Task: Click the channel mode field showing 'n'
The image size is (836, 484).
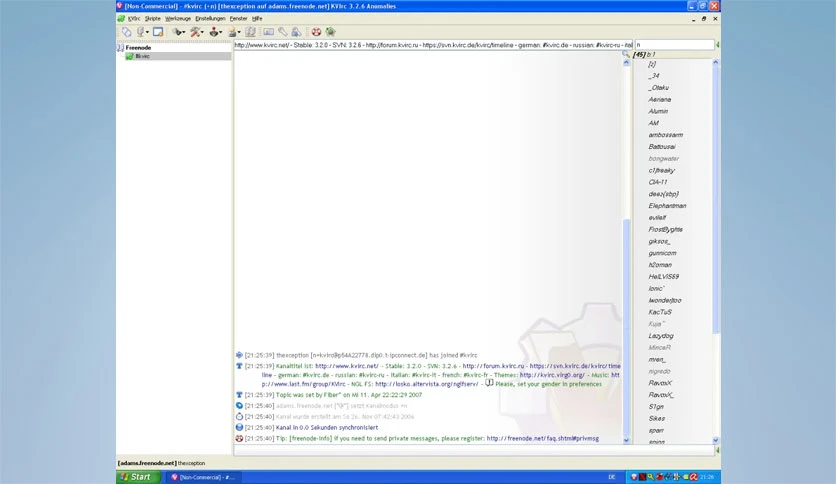Action: point(674,45)
